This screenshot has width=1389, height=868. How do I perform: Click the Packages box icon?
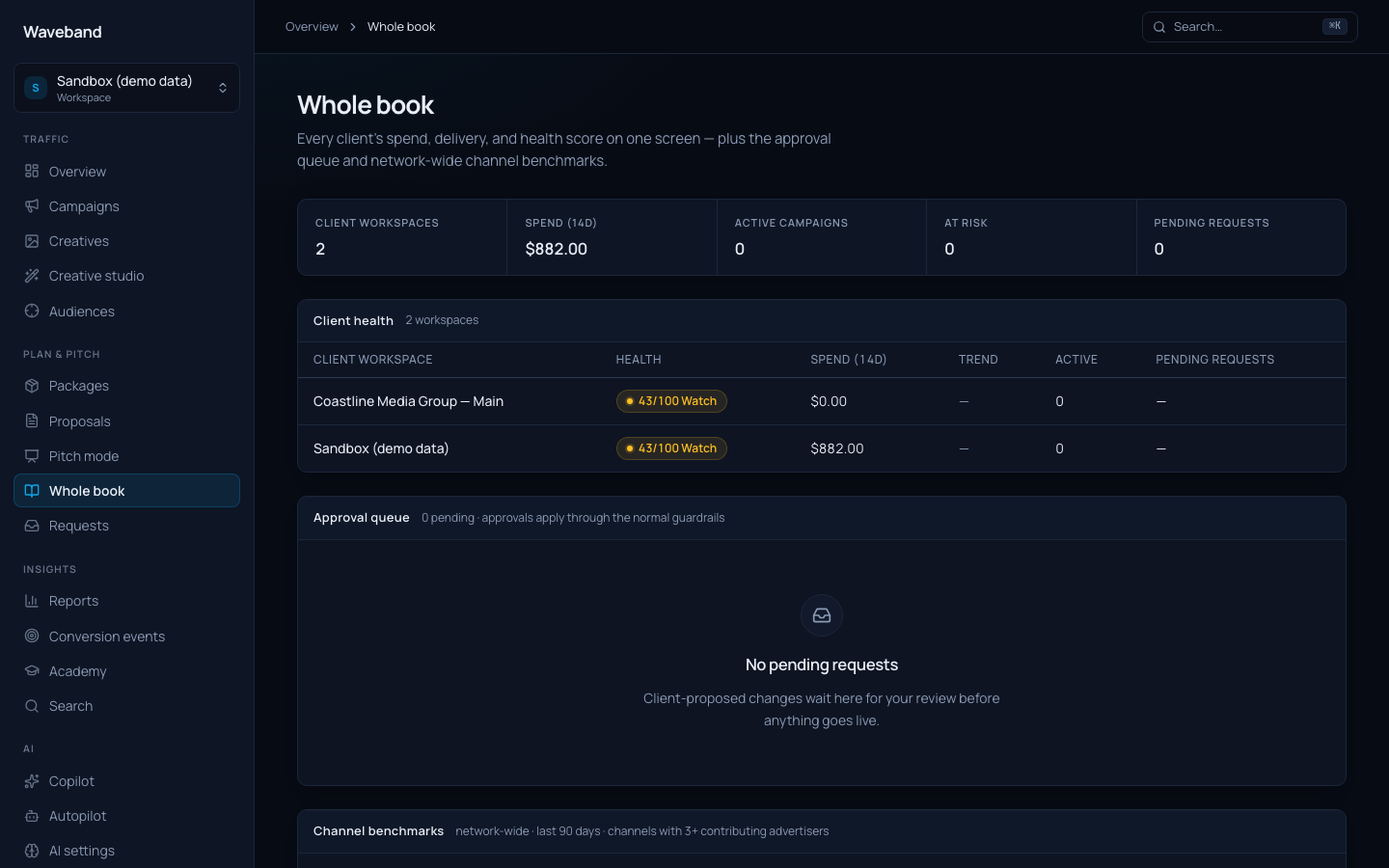click(x=32, y=386)
